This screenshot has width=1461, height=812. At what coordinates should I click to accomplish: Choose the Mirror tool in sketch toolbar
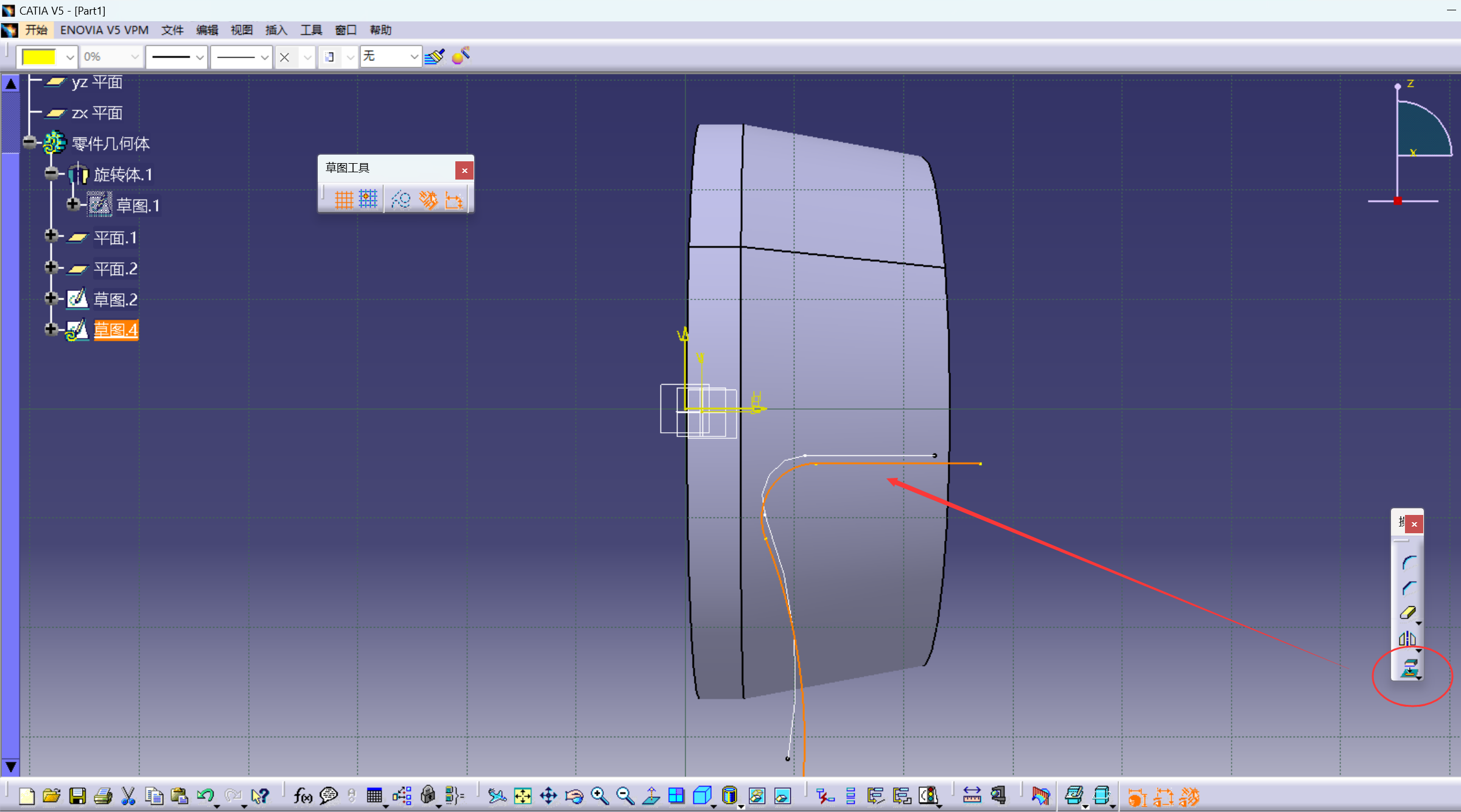pos(1407,639)
